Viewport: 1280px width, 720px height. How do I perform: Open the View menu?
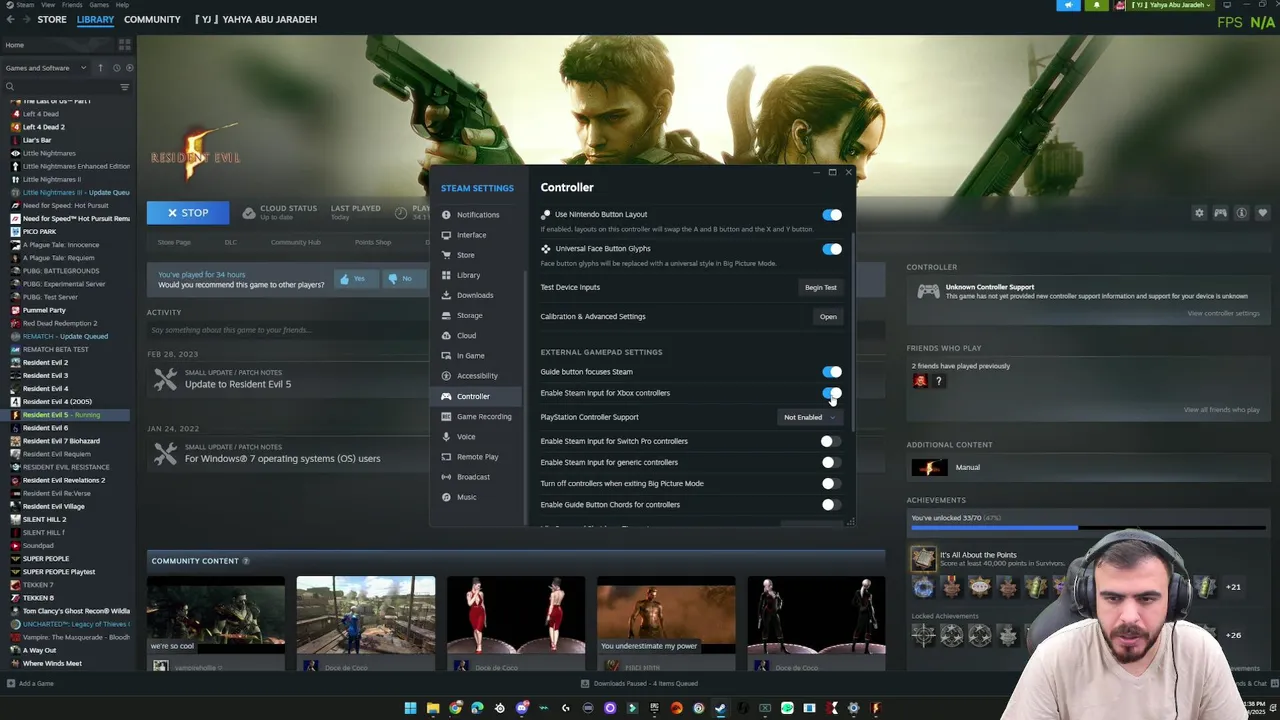tap(48, 5)
